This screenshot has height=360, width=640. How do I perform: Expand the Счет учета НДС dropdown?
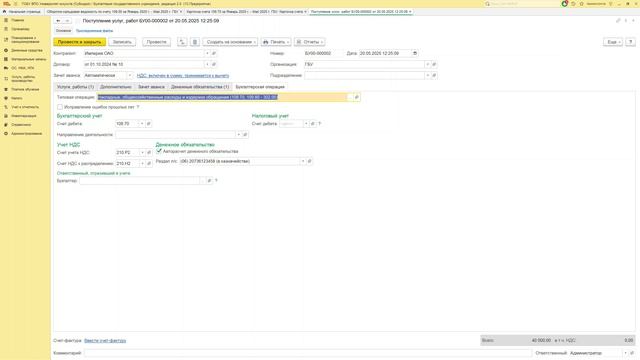click(x=142, y=153)
